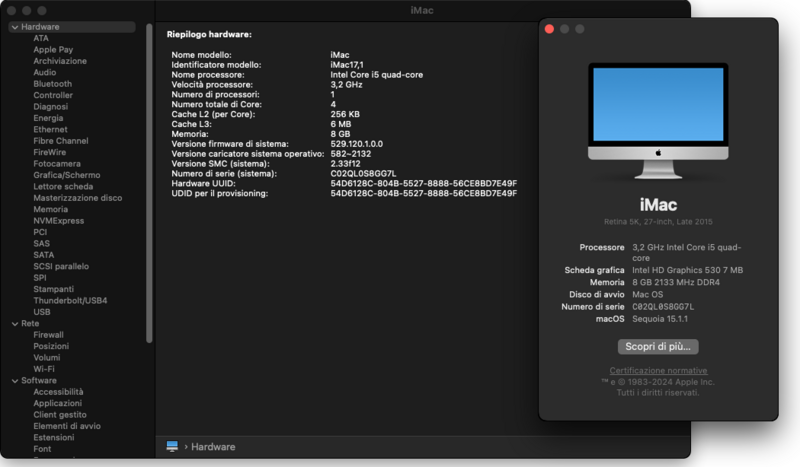Open Energia sidebar entry

click(48, 118)
